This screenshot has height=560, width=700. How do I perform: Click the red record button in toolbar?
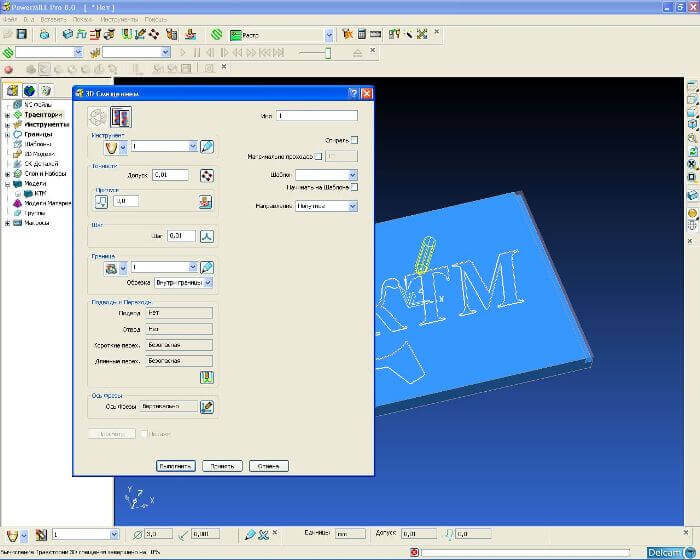pos(8,69)
